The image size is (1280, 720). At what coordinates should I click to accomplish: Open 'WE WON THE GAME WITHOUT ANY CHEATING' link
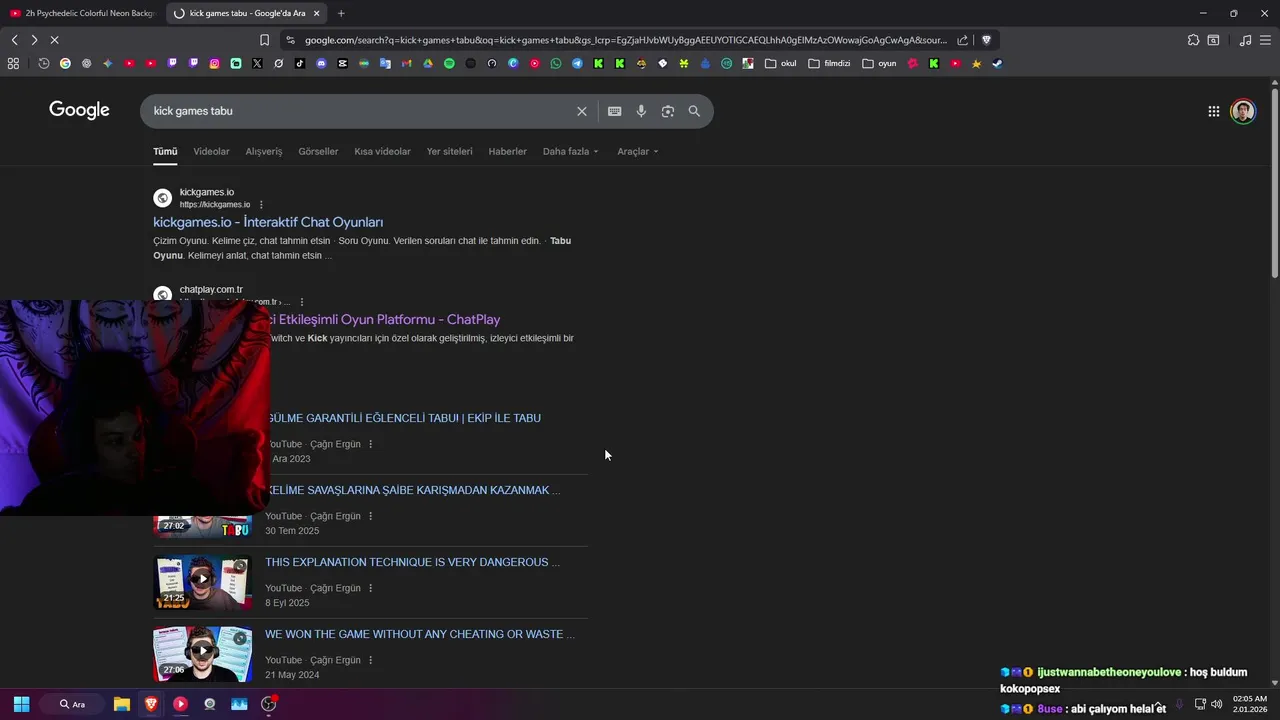point(420,634)
